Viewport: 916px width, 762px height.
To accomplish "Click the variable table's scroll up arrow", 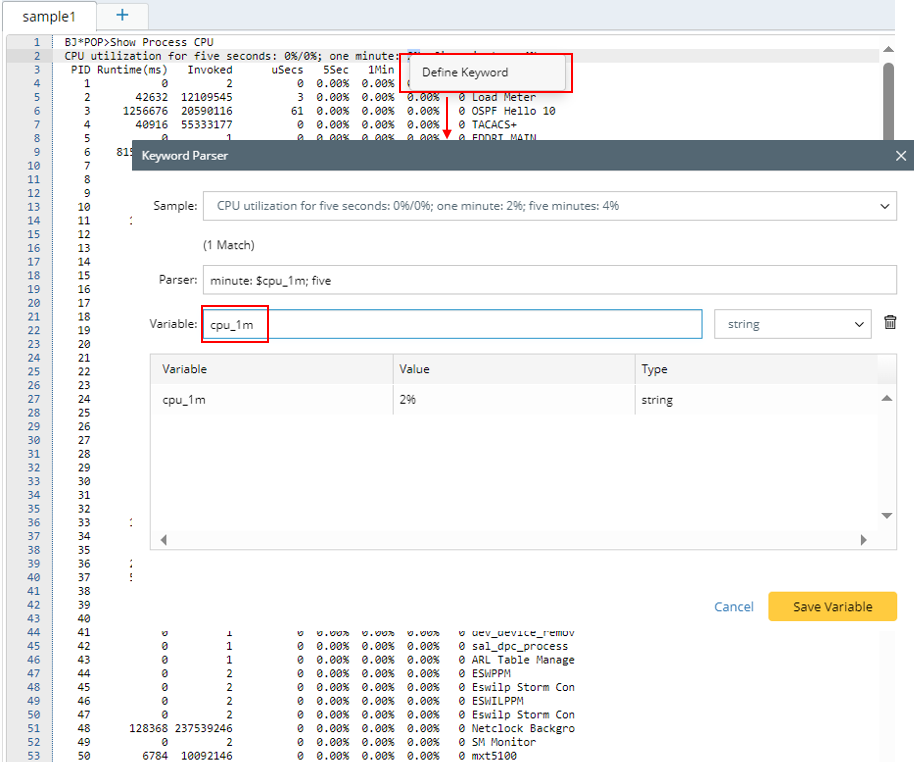I will pyautogui.click(x=885, y=399).
